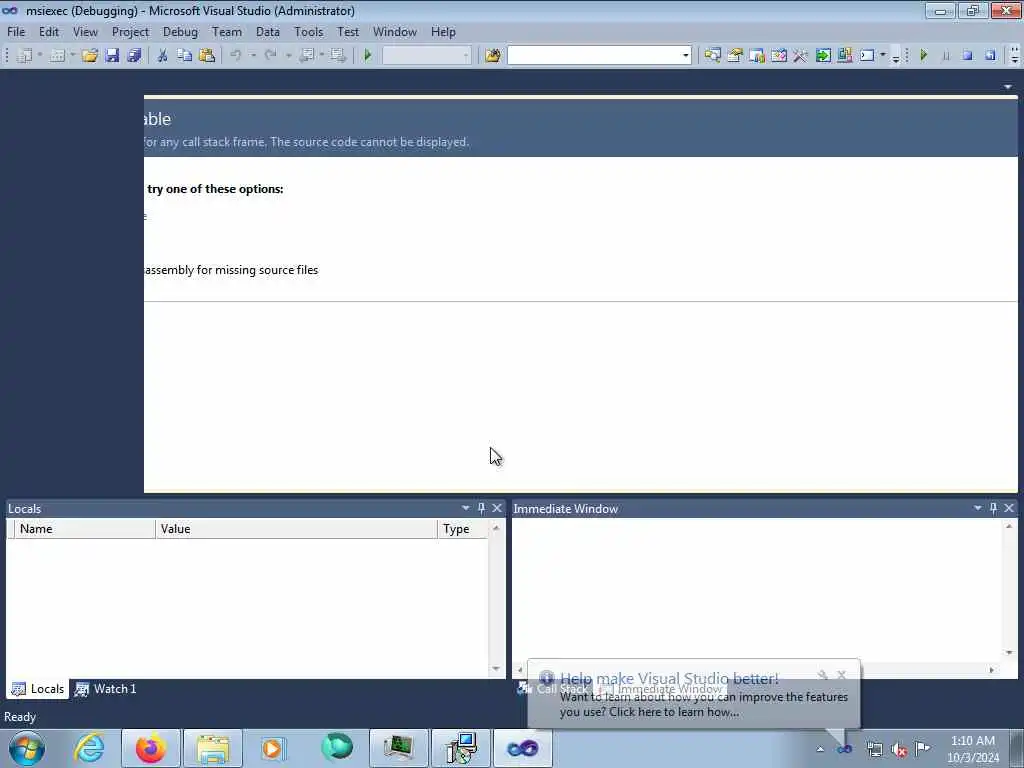This screenshot has width=1024, height=768.
Task: Open the Debug menu
Action: (x=180, y=32)
